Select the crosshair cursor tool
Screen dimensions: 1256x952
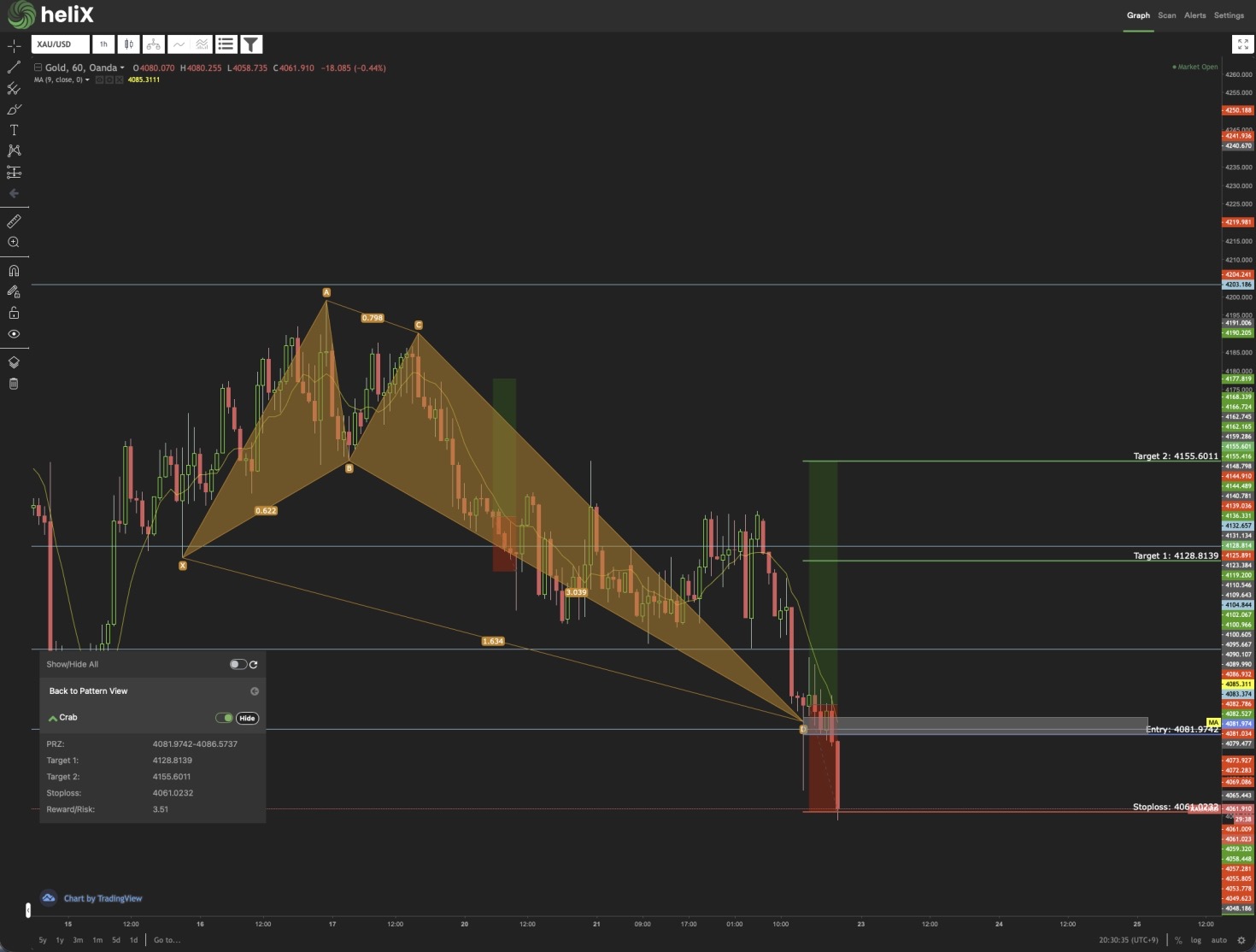point(14,45)
